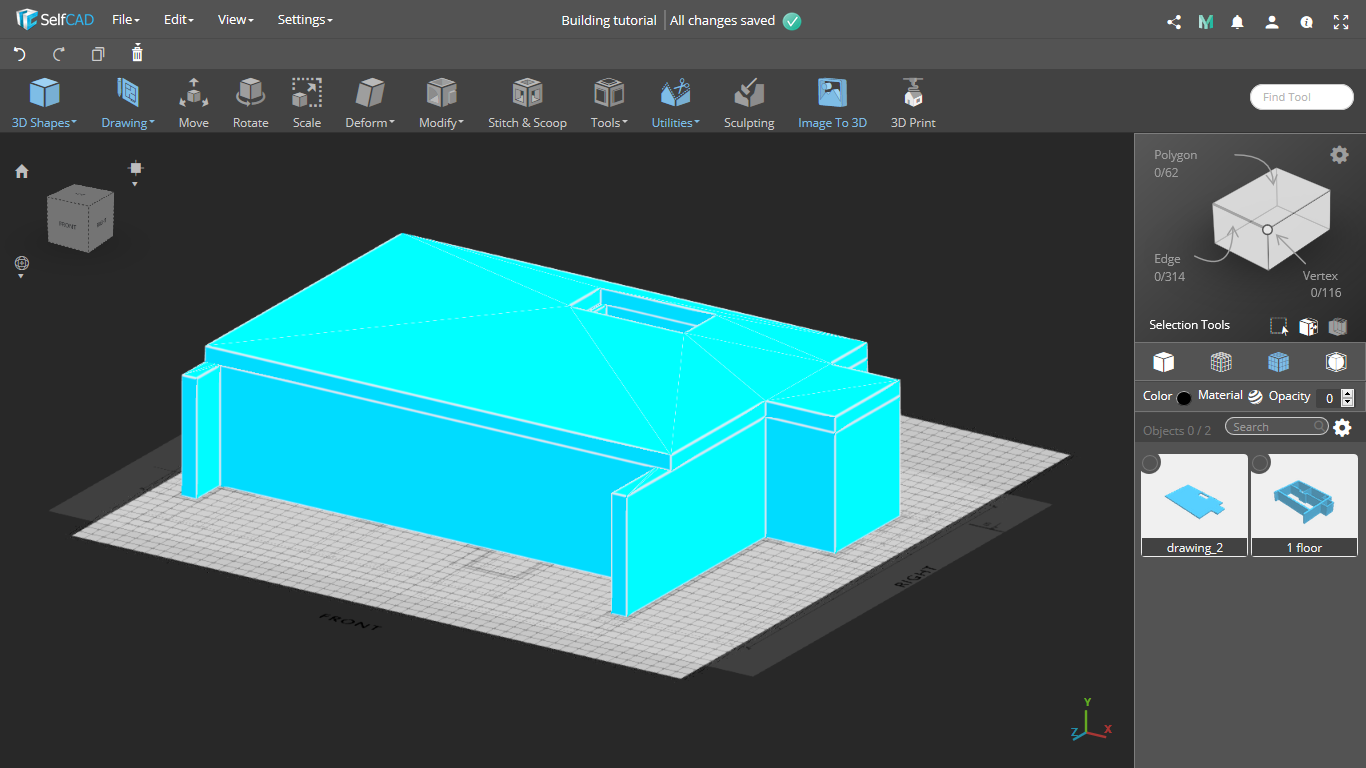1366x768 pixels.
Task: Click the Building tutorial project title
Action: [x=609, y=21]
